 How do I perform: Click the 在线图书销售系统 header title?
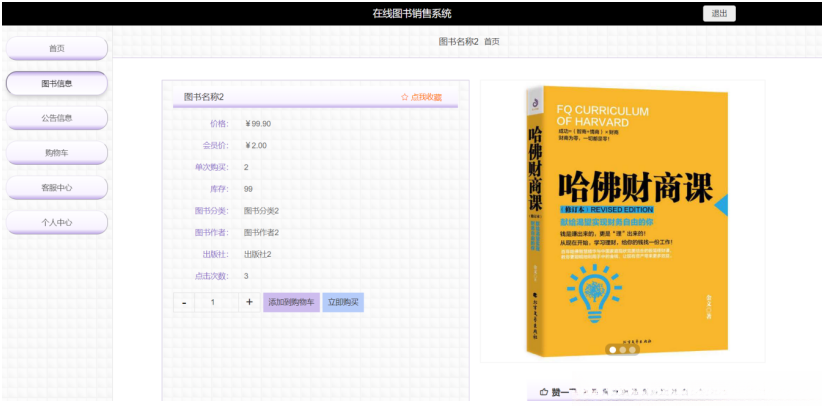pyautogui.click(x=412, y=14)
